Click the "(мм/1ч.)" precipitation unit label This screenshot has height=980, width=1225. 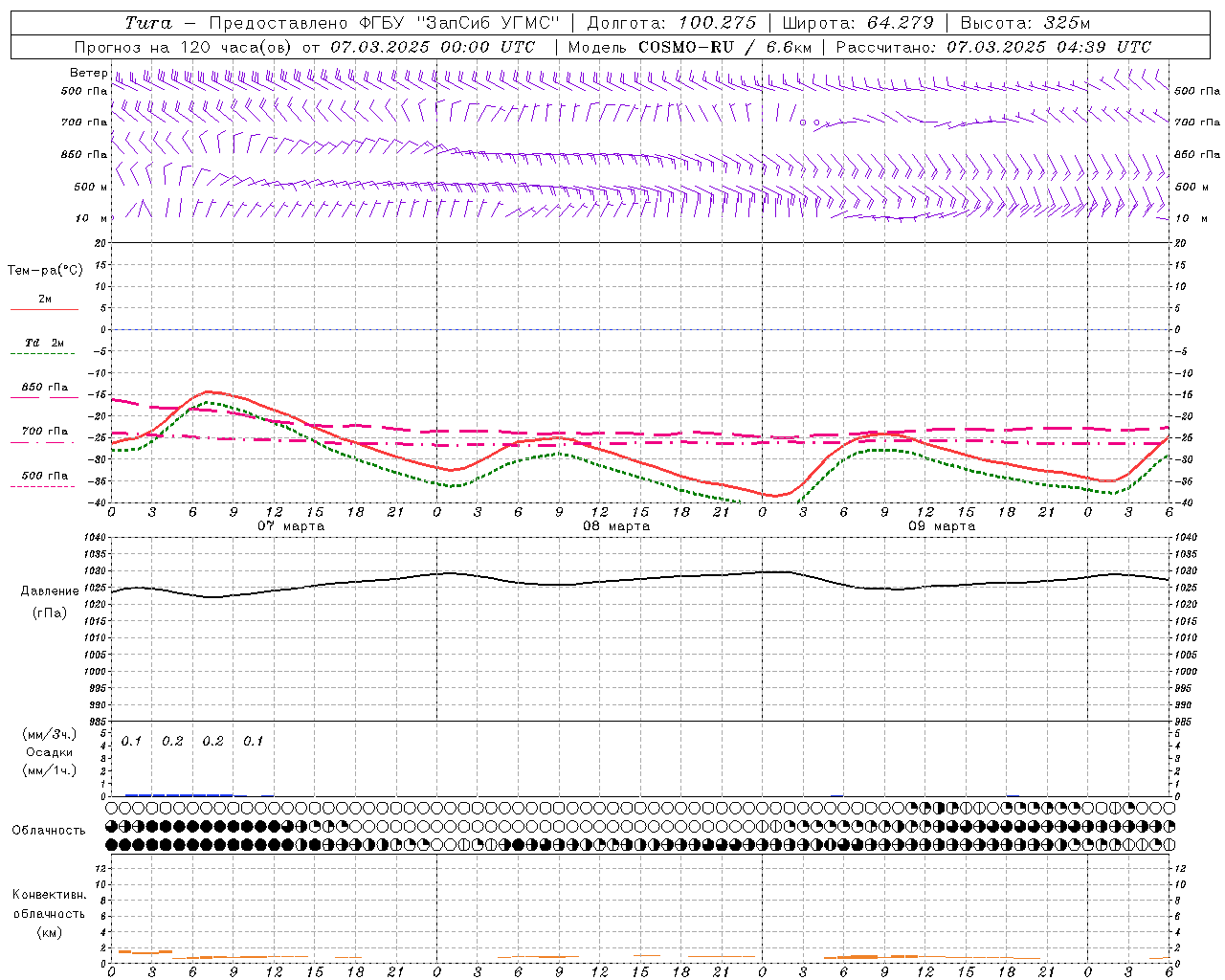click(x=50, y=770)
